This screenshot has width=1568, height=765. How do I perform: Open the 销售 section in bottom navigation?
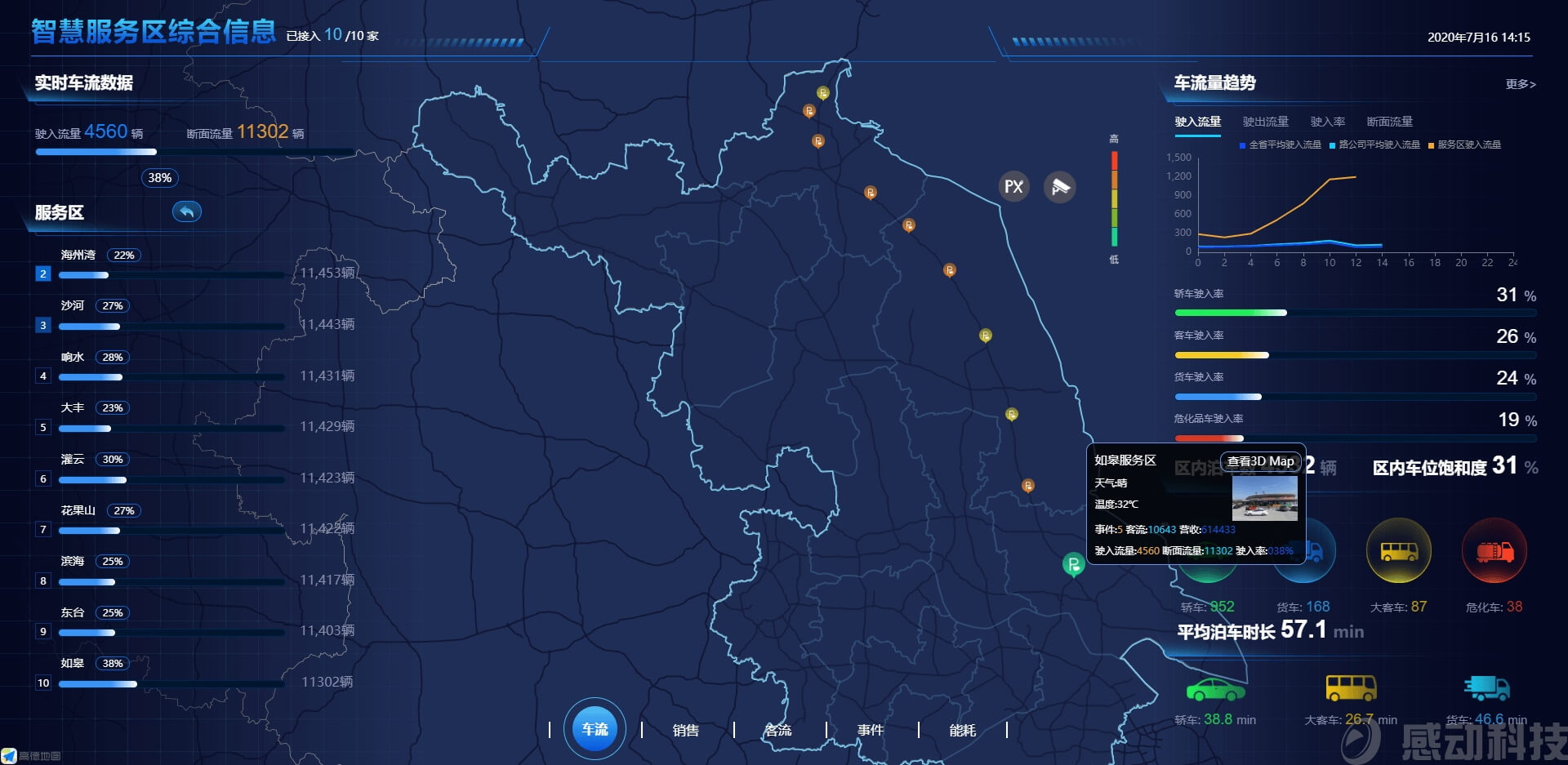pos(685,730)
